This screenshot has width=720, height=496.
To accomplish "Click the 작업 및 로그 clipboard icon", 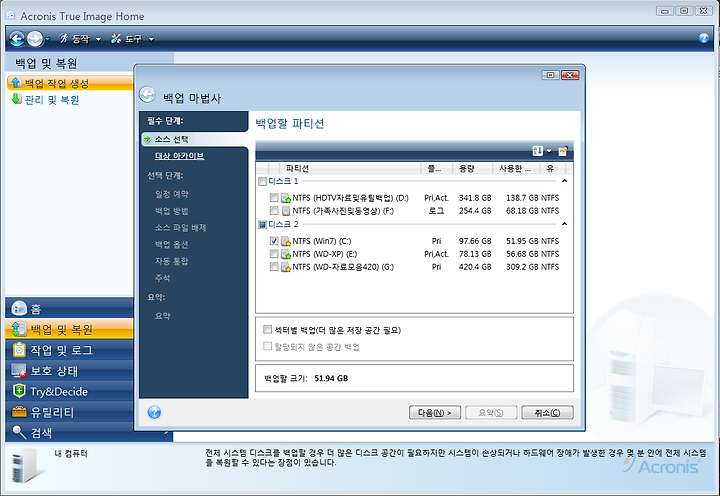I will 19,350.
